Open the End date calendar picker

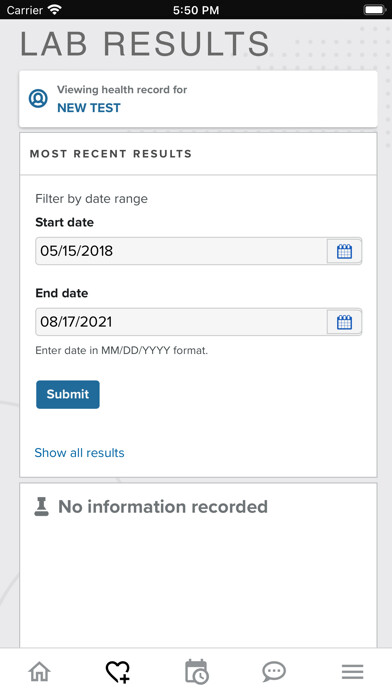pyautogui.click(x=344, y=322)
